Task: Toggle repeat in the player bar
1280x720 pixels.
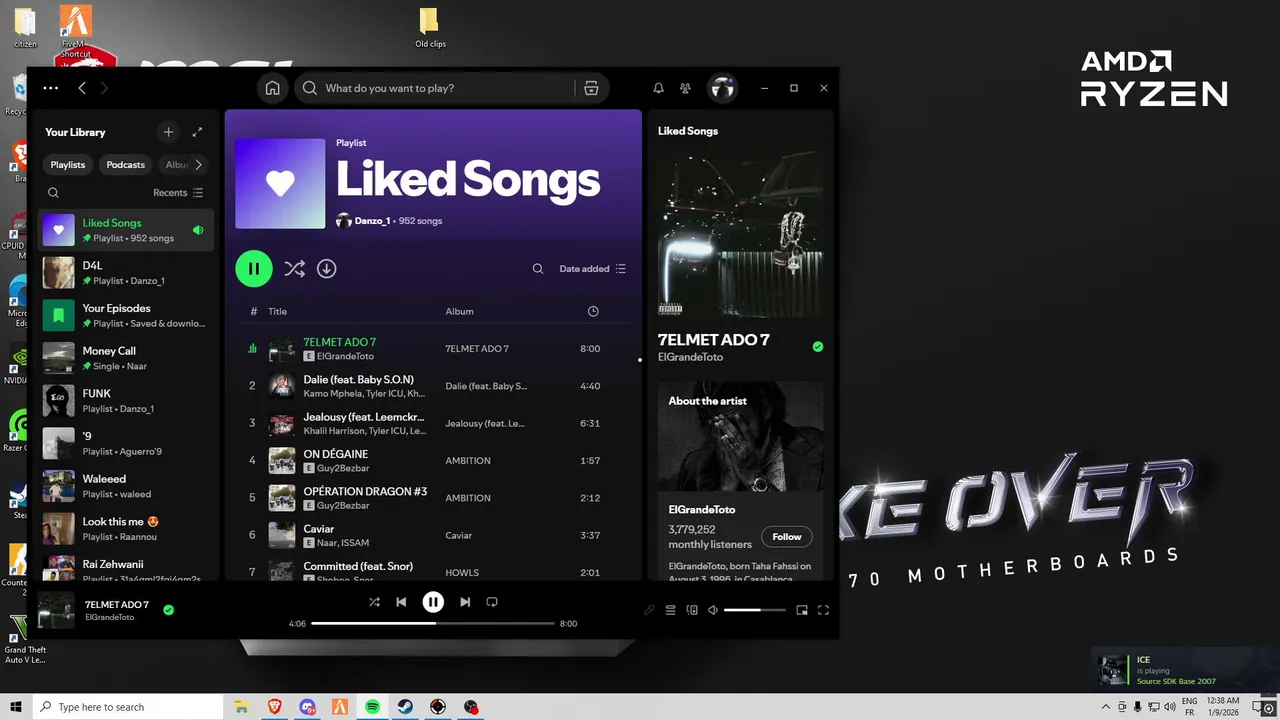Action: pos(492,602)
